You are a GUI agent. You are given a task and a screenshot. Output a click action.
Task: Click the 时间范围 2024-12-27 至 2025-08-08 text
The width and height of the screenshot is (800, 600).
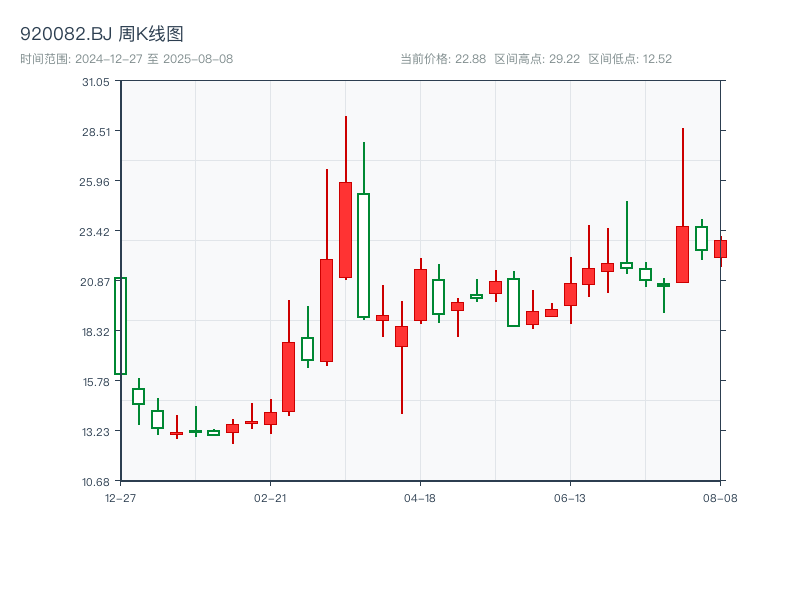coord(127,59)
